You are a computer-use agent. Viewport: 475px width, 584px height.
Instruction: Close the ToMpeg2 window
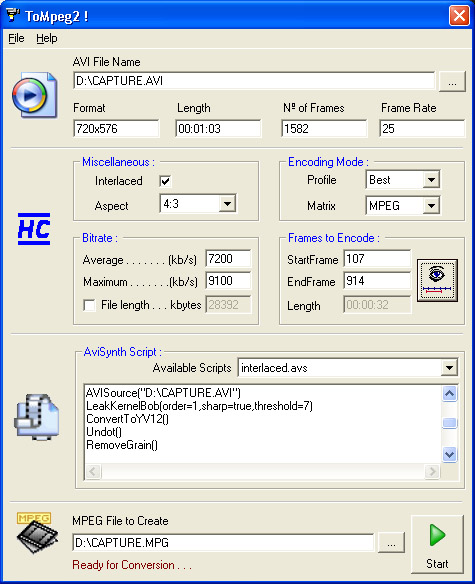click(x=459, y=16)
